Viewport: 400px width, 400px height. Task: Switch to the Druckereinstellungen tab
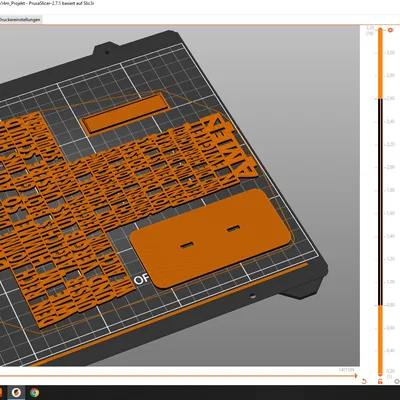[x=20, y=20]
